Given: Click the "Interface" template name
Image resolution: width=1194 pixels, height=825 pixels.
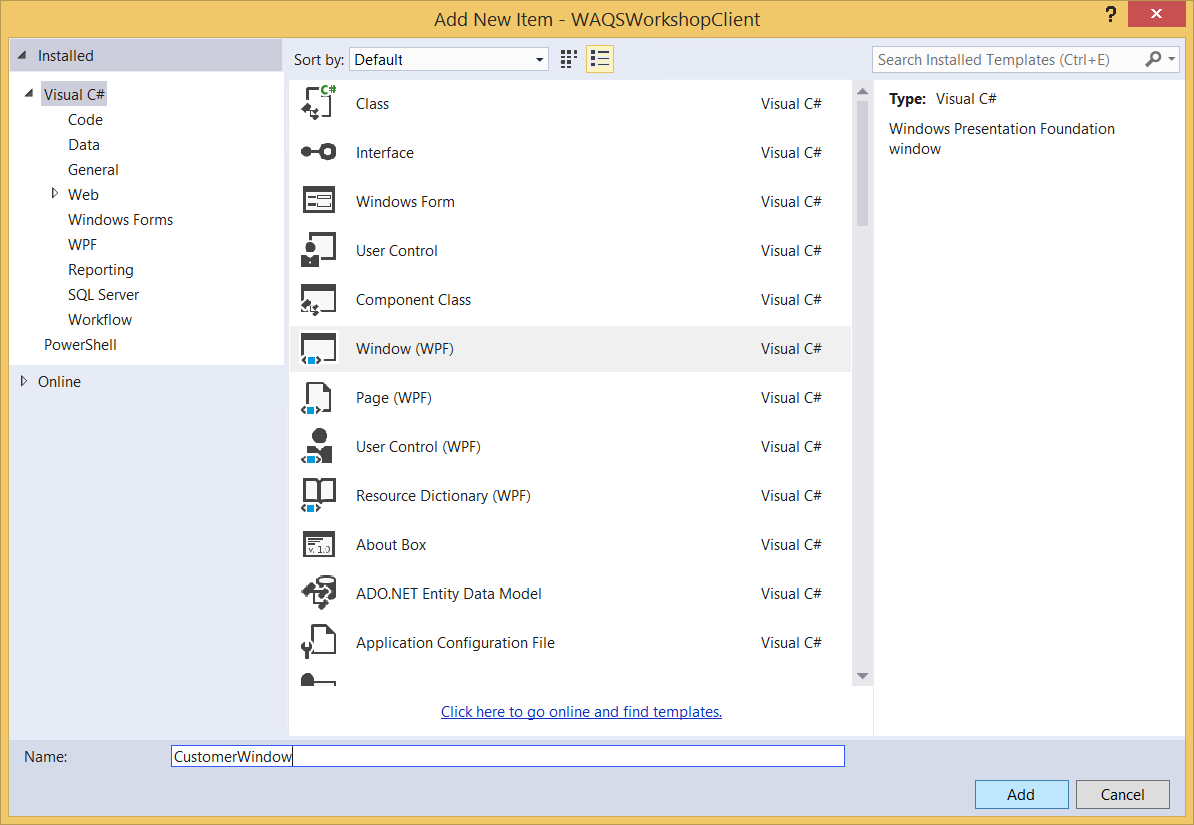Looking at the screenshot, I should pos(385,152).
